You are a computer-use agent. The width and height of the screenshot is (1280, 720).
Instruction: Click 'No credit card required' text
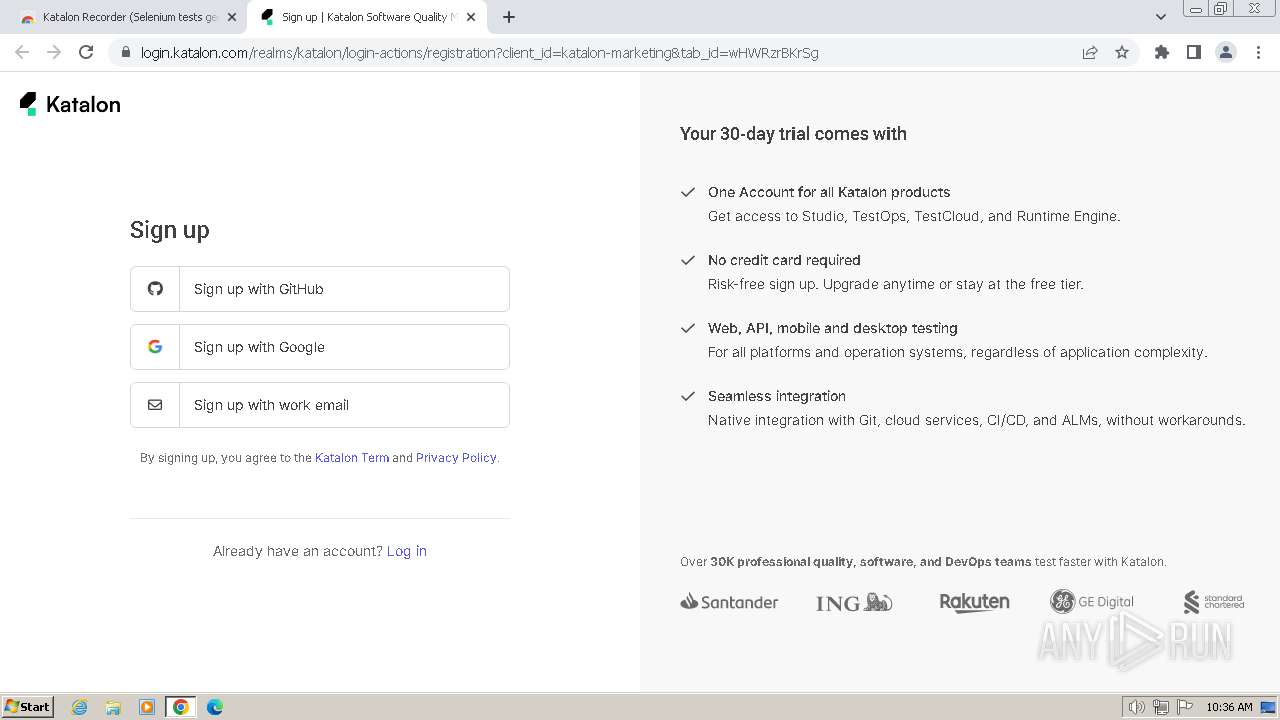click(784, 260)
